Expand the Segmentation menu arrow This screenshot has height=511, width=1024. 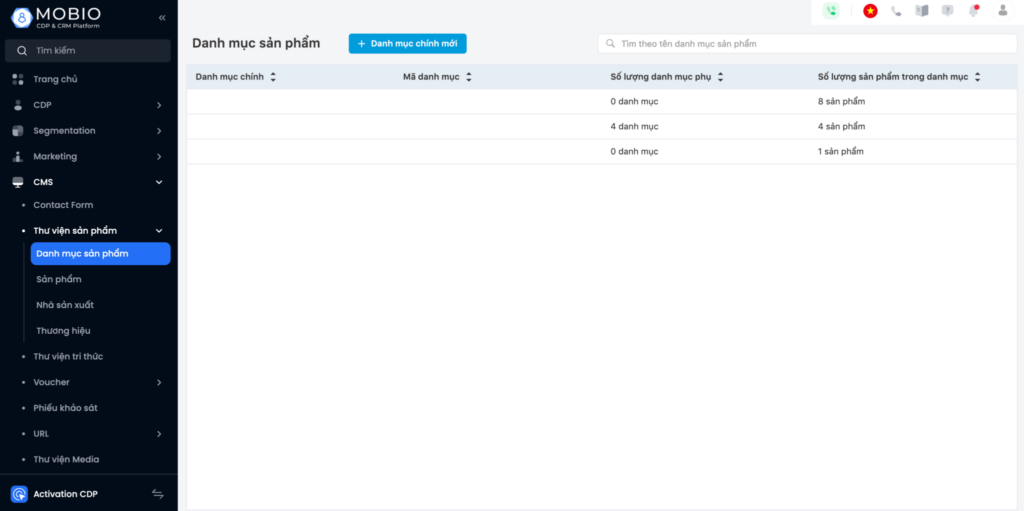159,131
